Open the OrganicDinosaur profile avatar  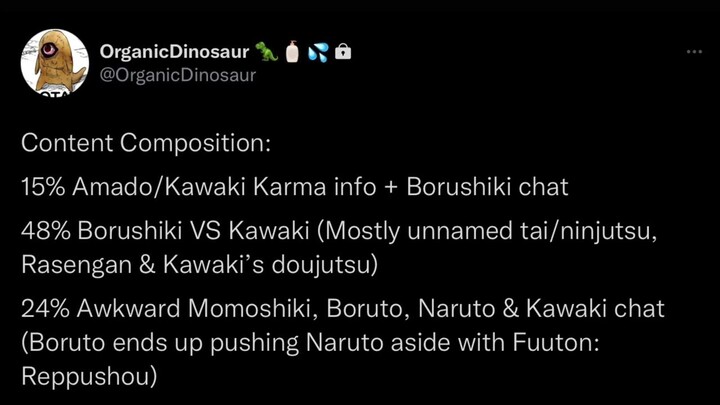[55, 62]
